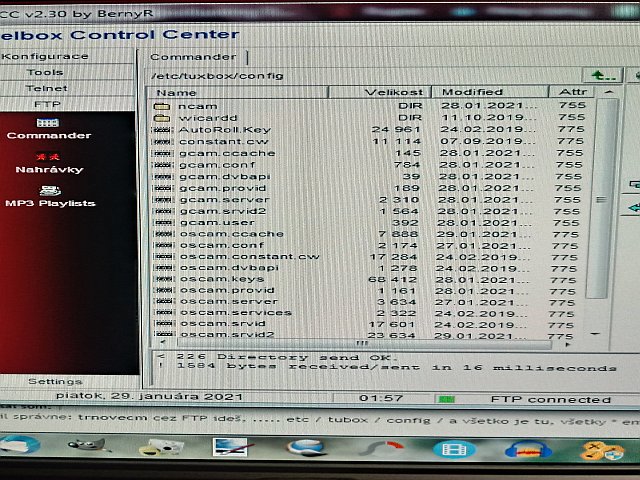This screenshot has height=480, width=640.
Task: Open the picture editor taskbar icon
Action: (x=232, y=447)
